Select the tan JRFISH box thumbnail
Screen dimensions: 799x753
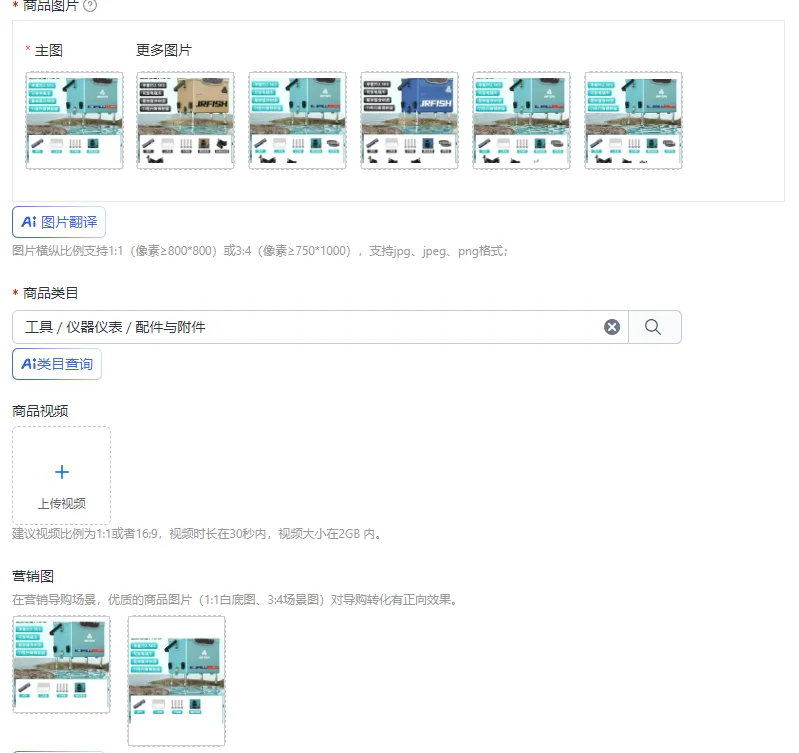(185, 120)
